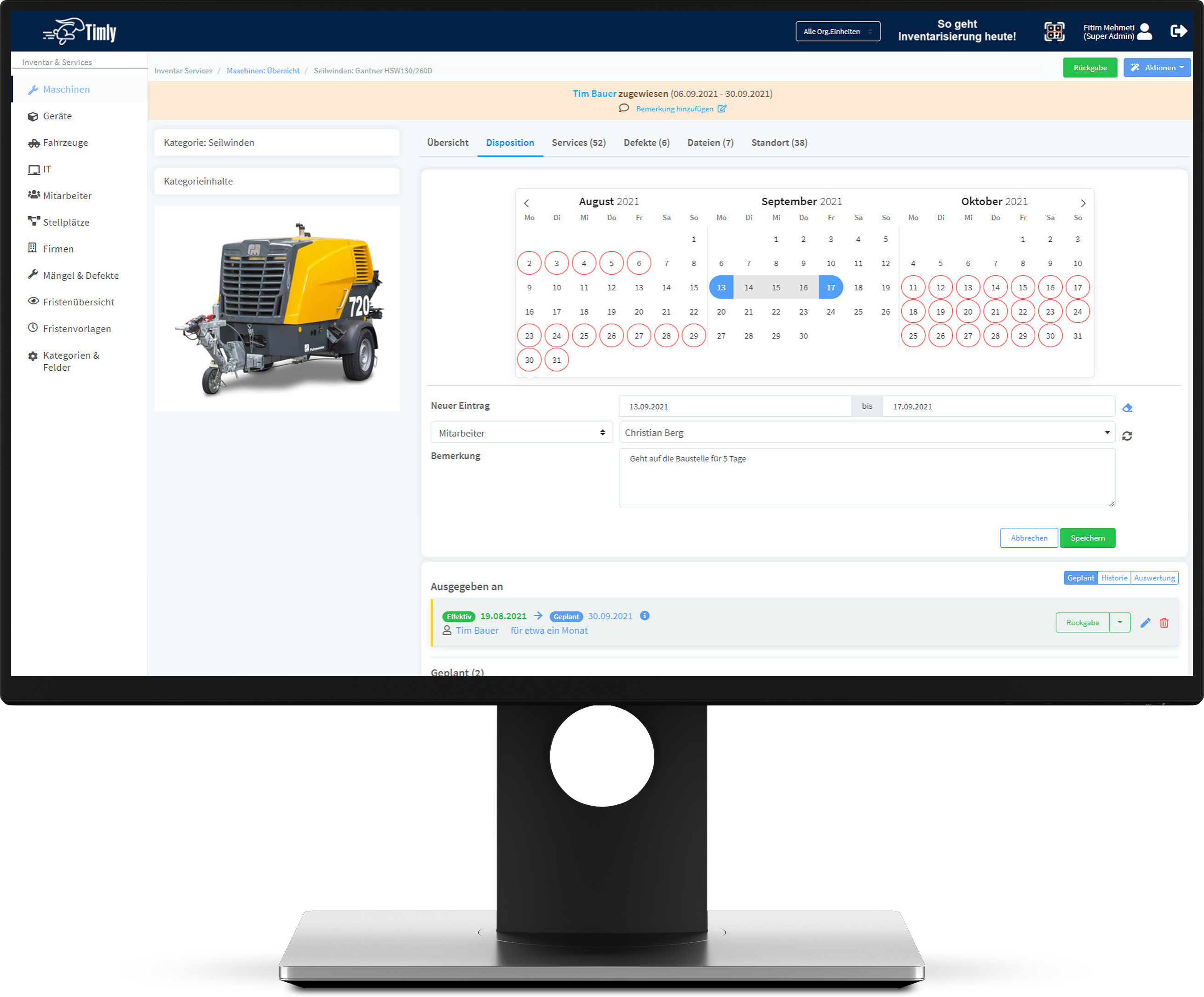The width and height of the screenshot is (1204, 997).
Task: Click the Timly logo
Action: tap(79, 31)
